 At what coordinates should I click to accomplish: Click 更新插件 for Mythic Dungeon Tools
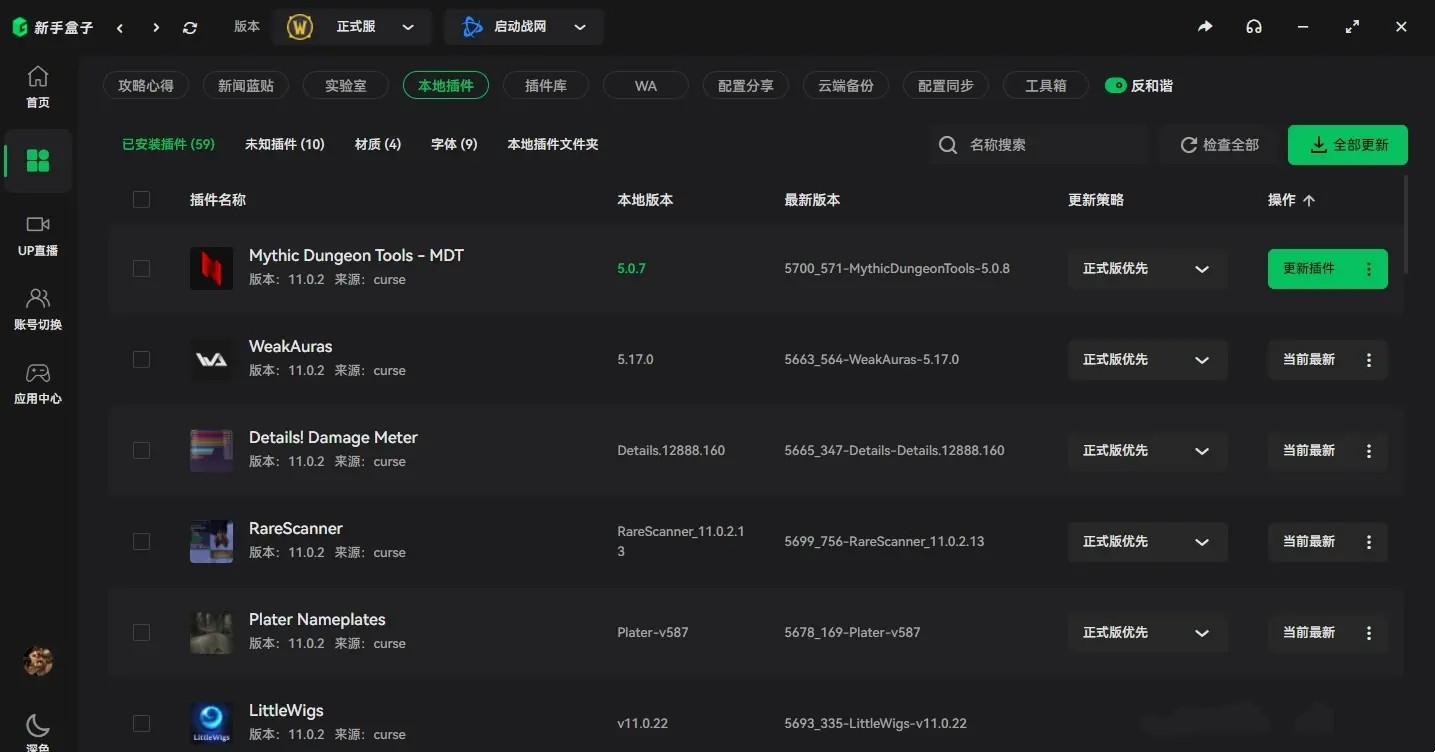coord(1309,269)
